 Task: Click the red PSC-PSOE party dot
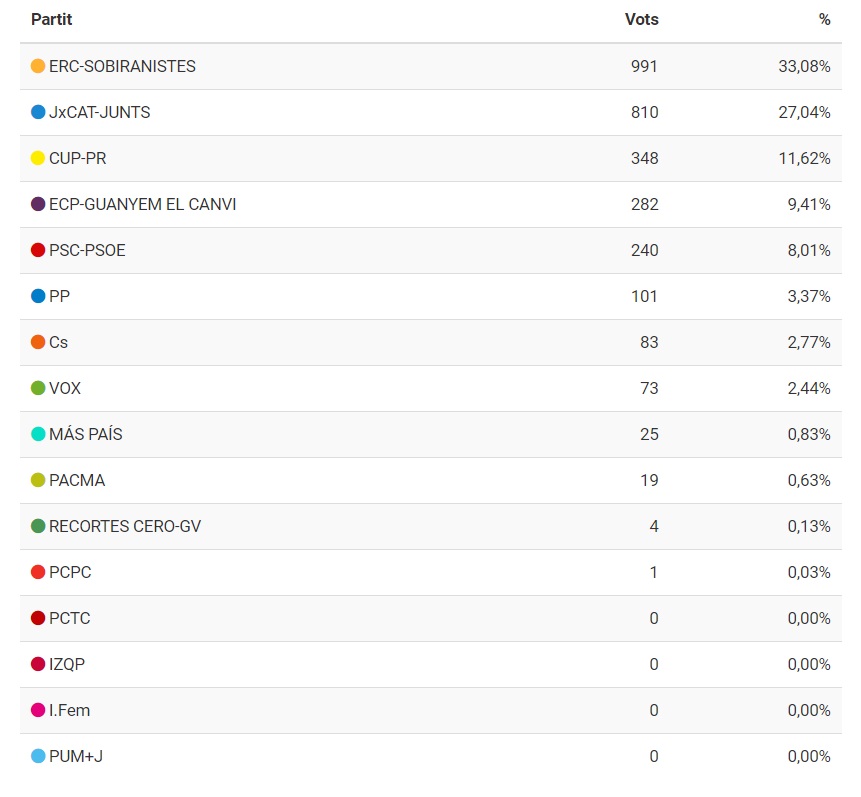coord(38,250)
